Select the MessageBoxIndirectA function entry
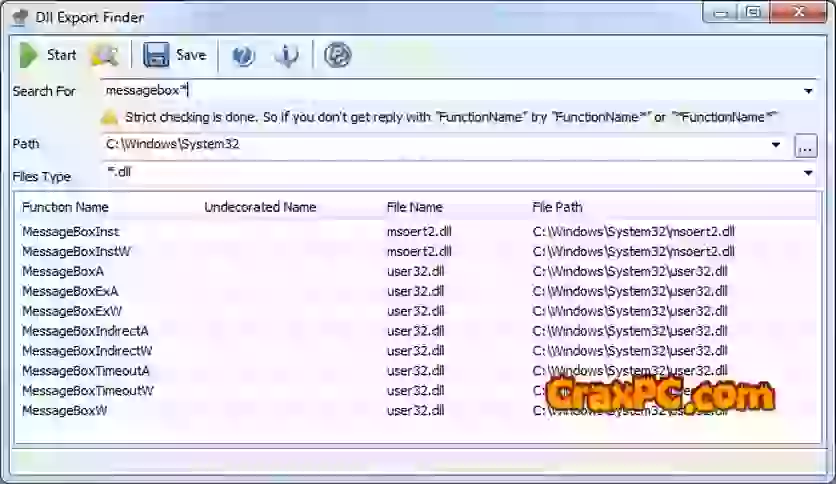Screen dimensions: 836x484 coord(85,330)
